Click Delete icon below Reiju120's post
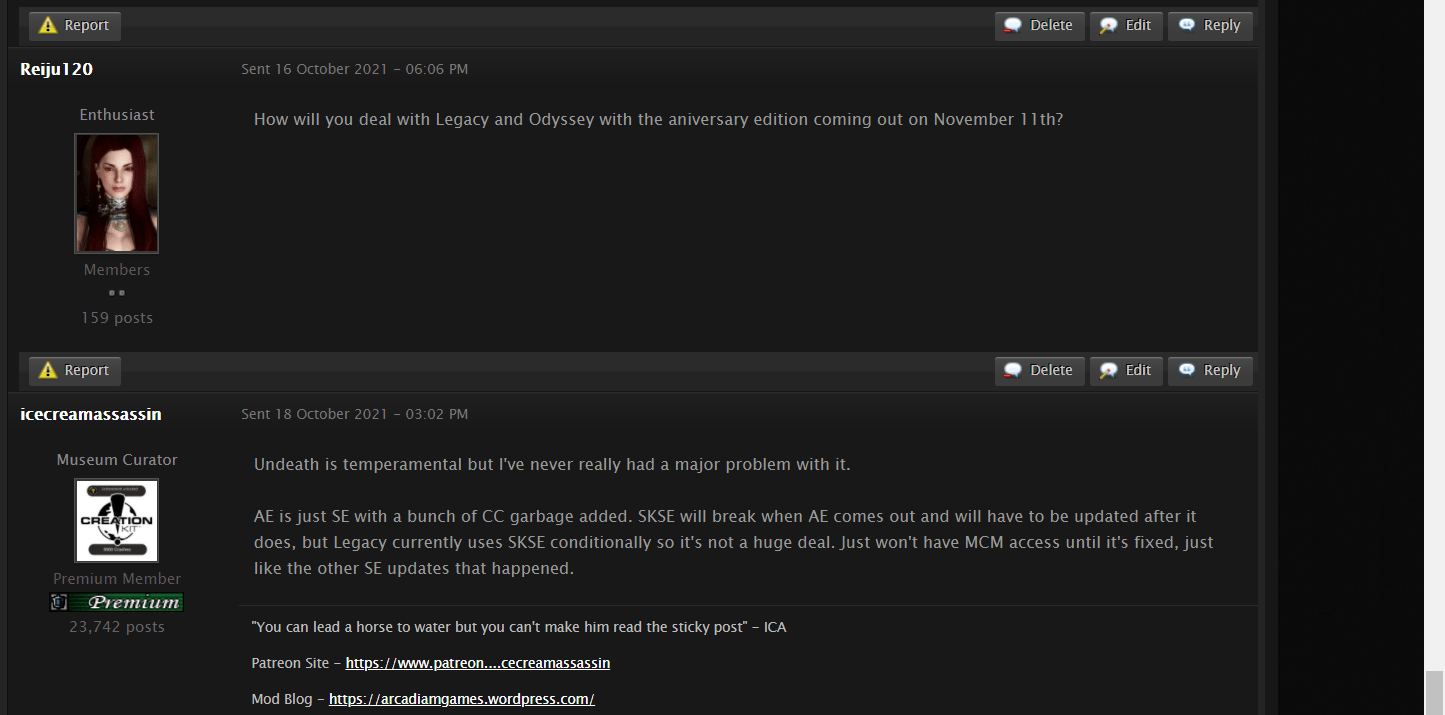Image resolution: width=1445 pixels, height=715 pixels. click(1013, 371)
